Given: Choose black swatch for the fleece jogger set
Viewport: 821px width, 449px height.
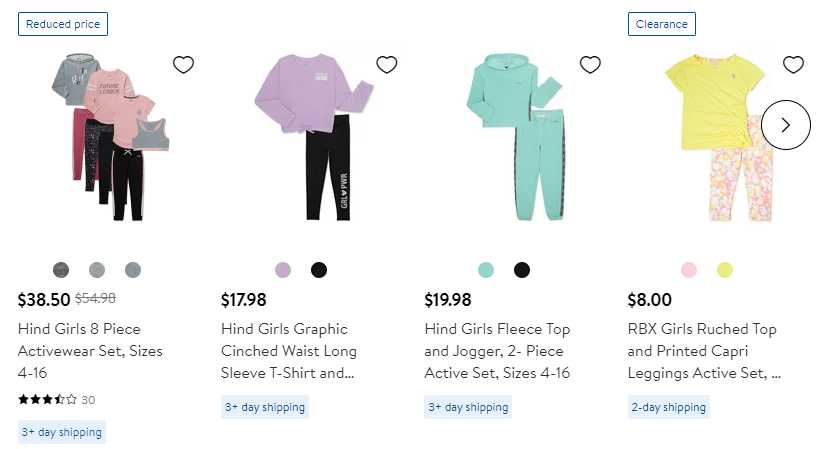Looking at the screenshot, I should (x=522, y=270).
